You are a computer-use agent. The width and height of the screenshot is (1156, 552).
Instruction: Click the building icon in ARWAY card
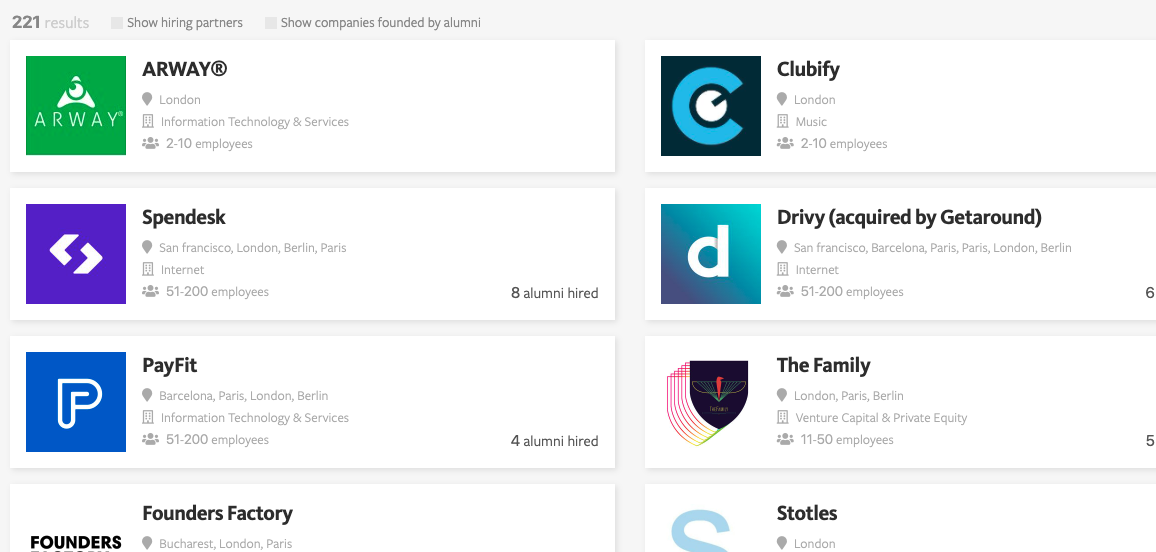click(147, 121)
